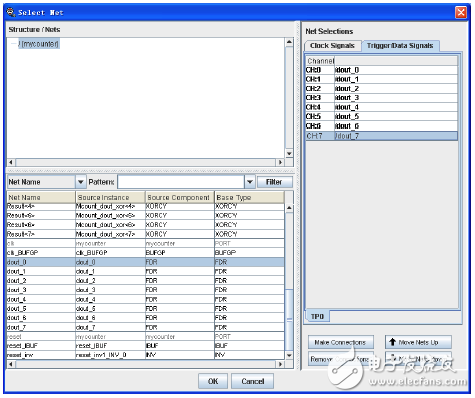Click the up arrow of the net table scrollbar
This screenshot has height=398, width=475.
(289, 207)
